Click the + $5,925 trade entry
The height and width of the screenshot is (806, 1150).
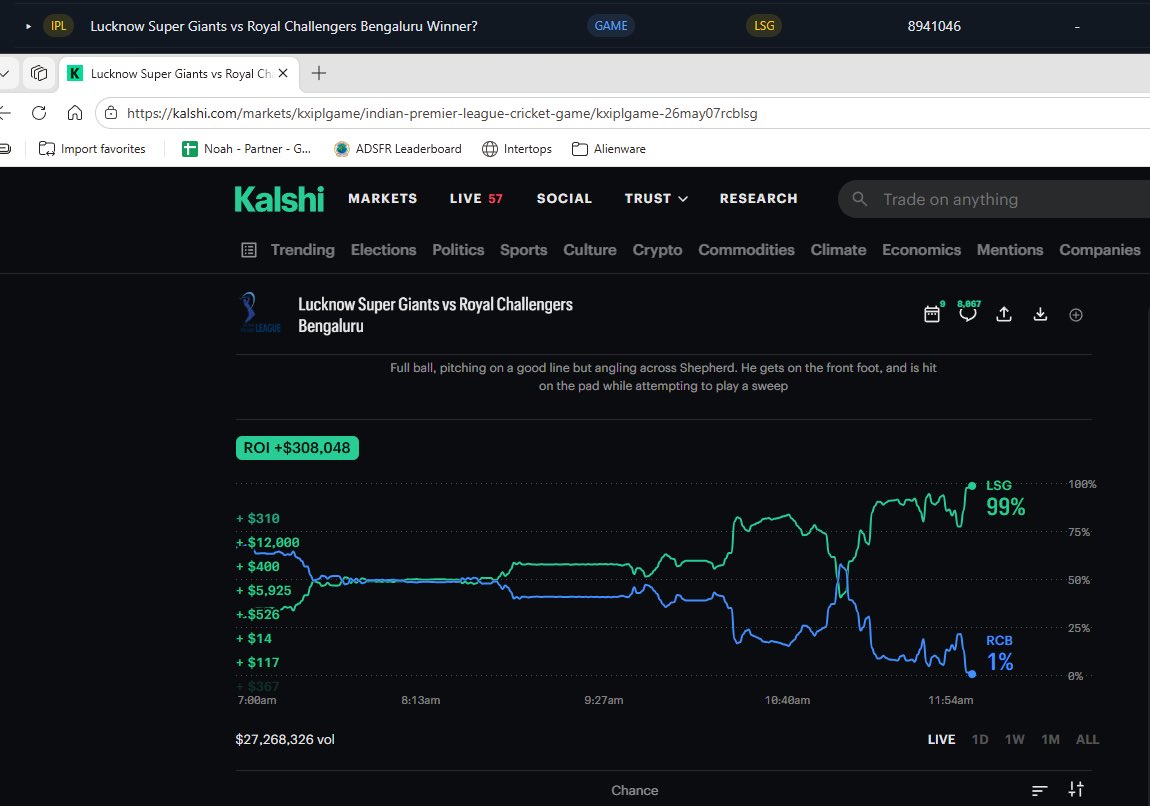[x=263, y=590]
